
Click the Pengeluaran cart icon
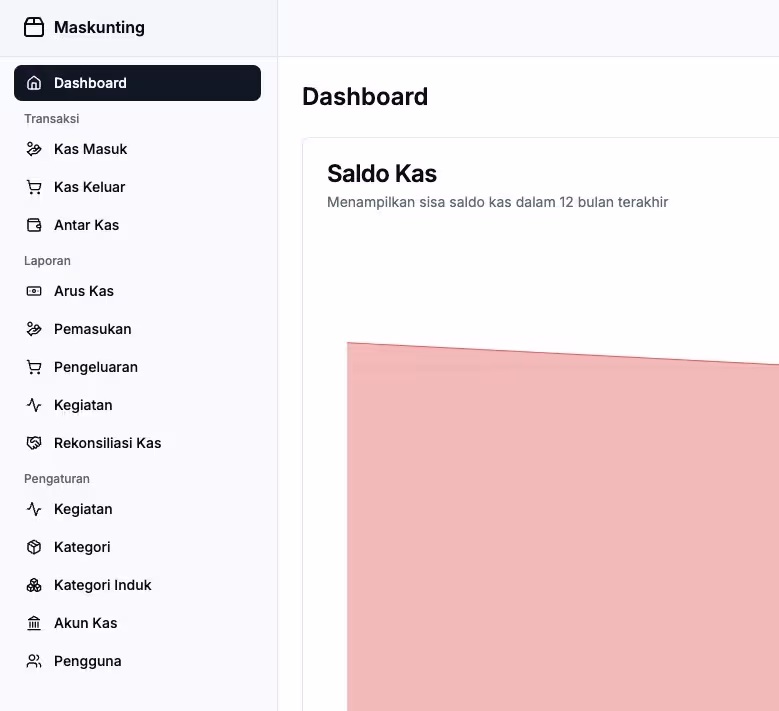click(x=34, y=367)
